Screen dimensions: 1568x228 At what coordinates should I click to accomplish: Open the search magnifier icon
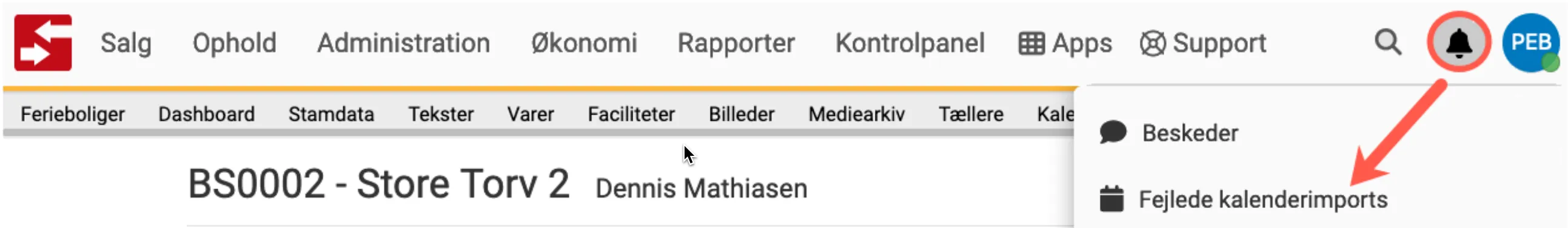(1389, 42)
